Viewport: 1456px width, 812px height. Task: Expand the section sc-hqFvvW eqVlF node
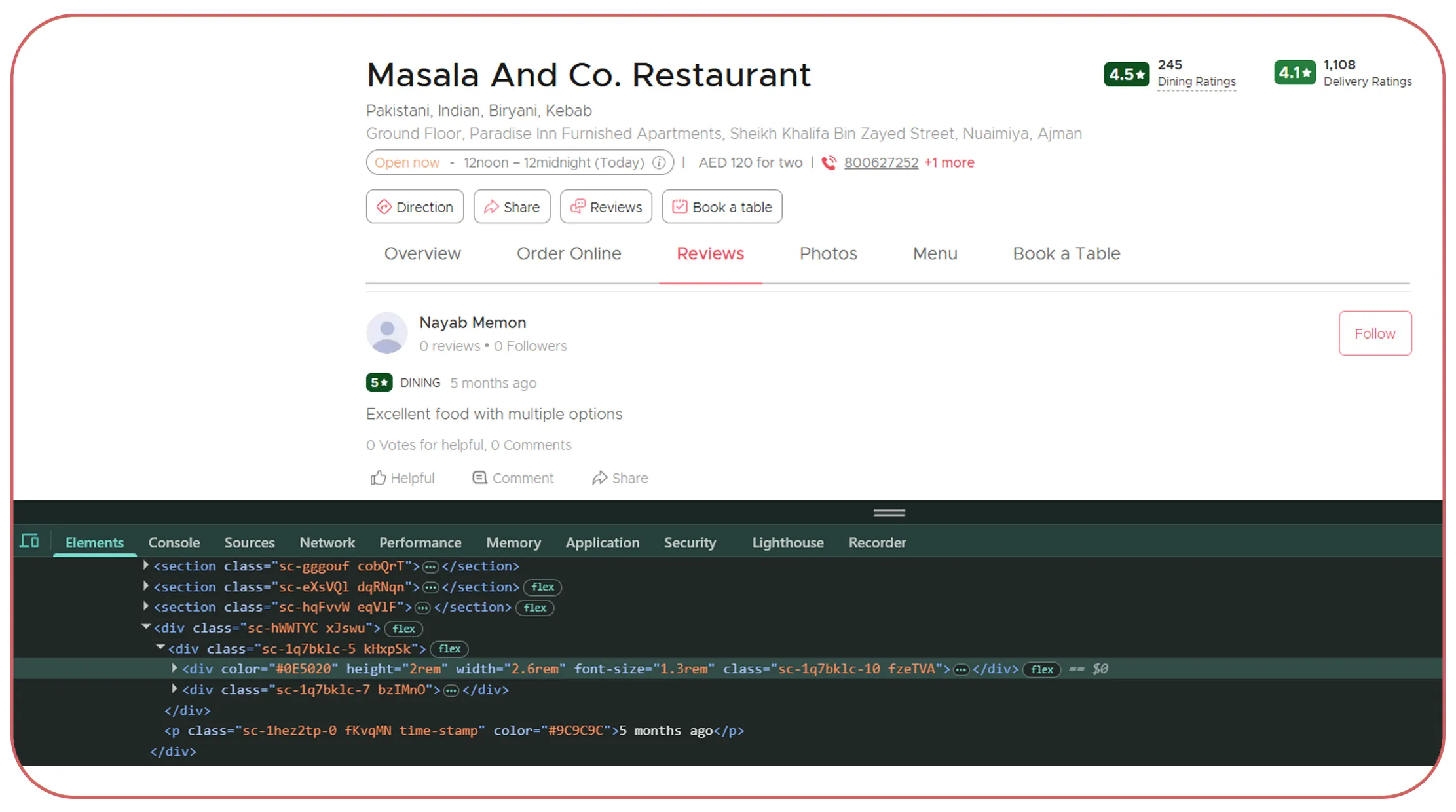click(x=146, y=606)
